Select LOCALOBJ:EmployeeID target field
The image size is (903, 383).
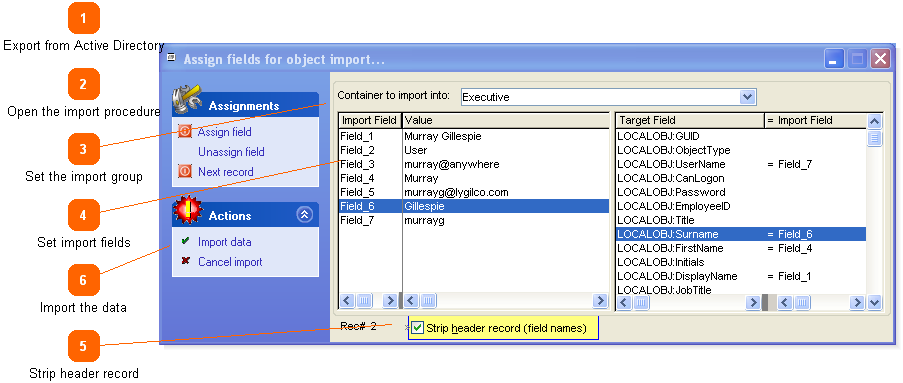741,206
